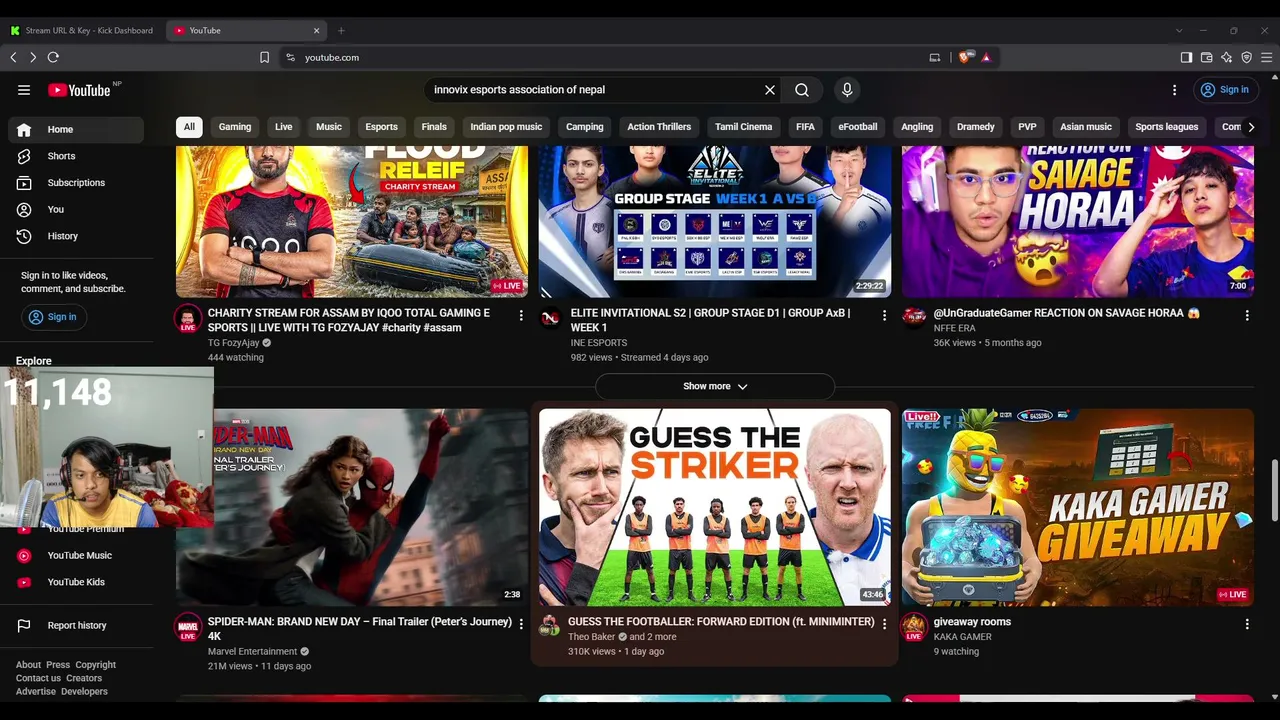Open Marvel Entertainment channel avatar
Viewport: 1280px width, 720px height.
[188, 628]
